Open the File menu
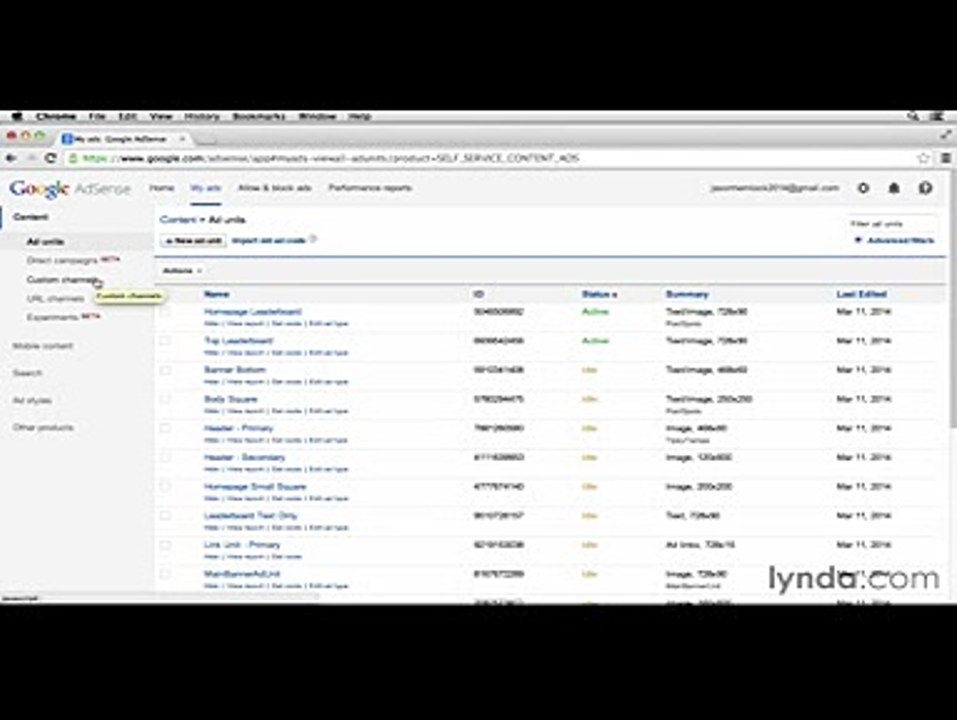The image size is (957, 720). [x=97, y=116]
